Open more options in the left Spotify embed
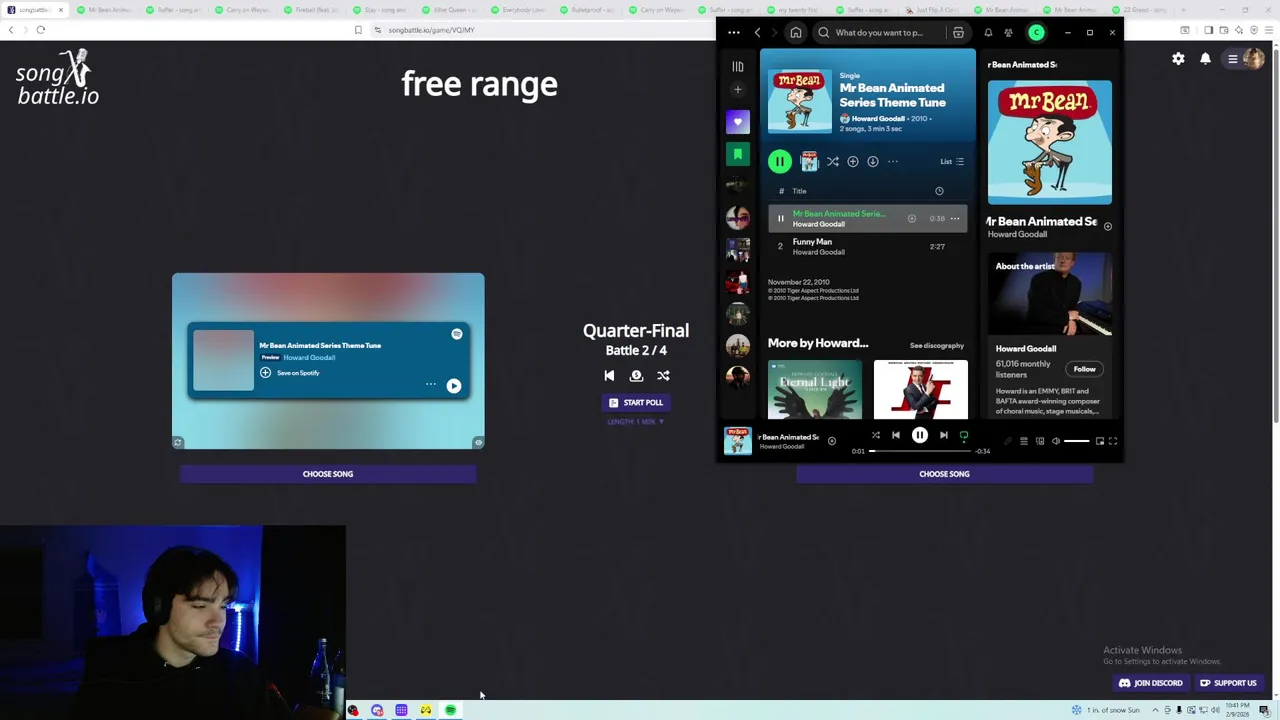The height and width of the screenshot is (720, 1280). coord(431,385)
